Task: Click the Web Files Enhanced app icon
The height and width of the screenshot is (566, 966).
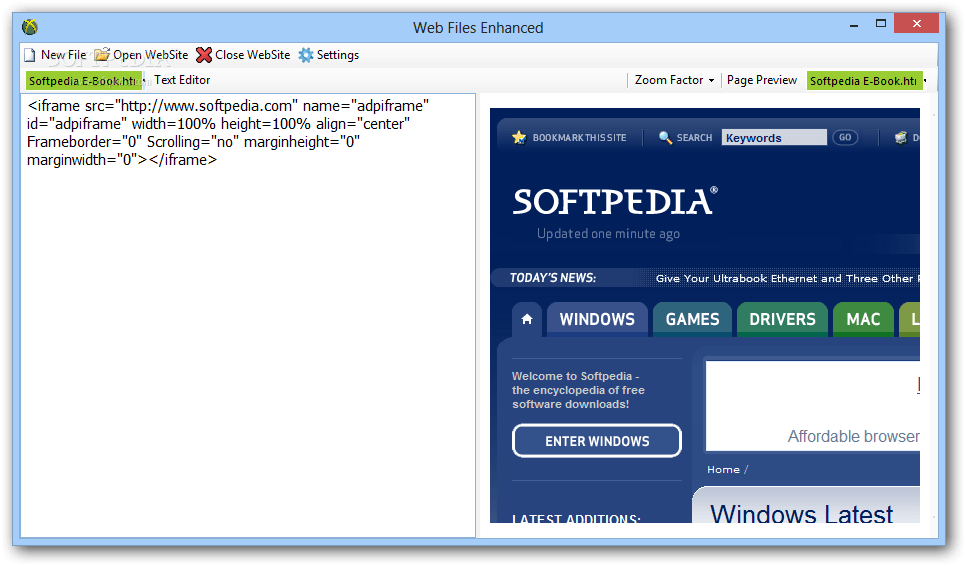Action: pos(30,27)
